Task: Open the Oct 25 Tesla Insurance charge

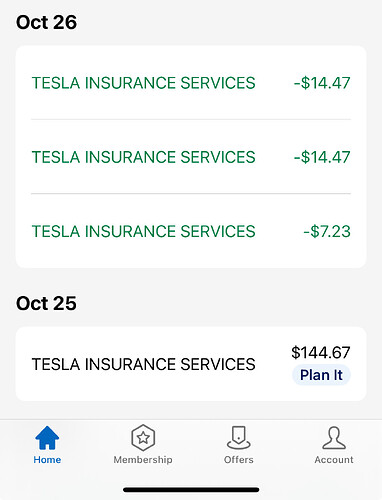Action: 191,364
